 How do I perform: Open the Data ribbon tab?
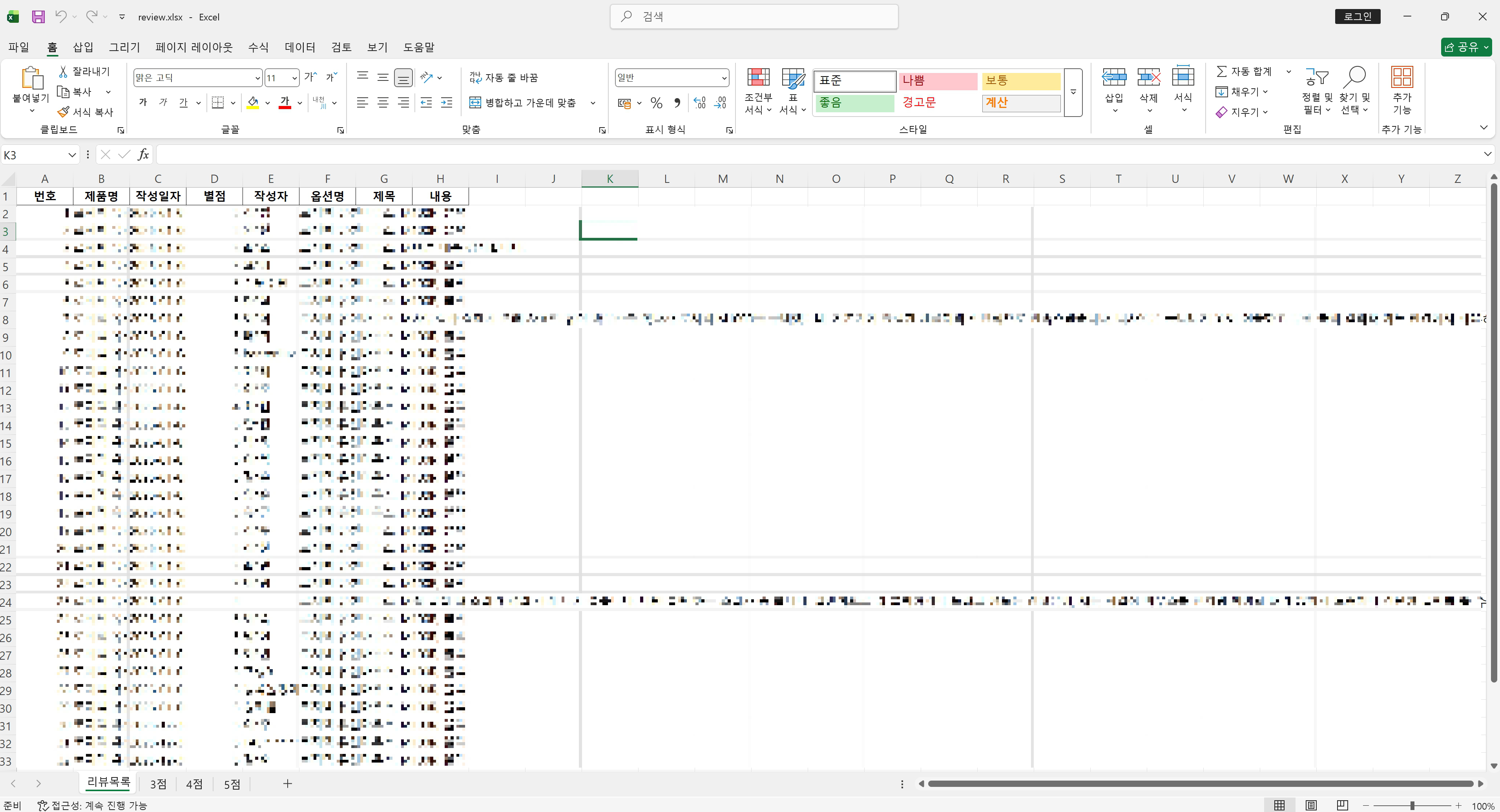300,47
